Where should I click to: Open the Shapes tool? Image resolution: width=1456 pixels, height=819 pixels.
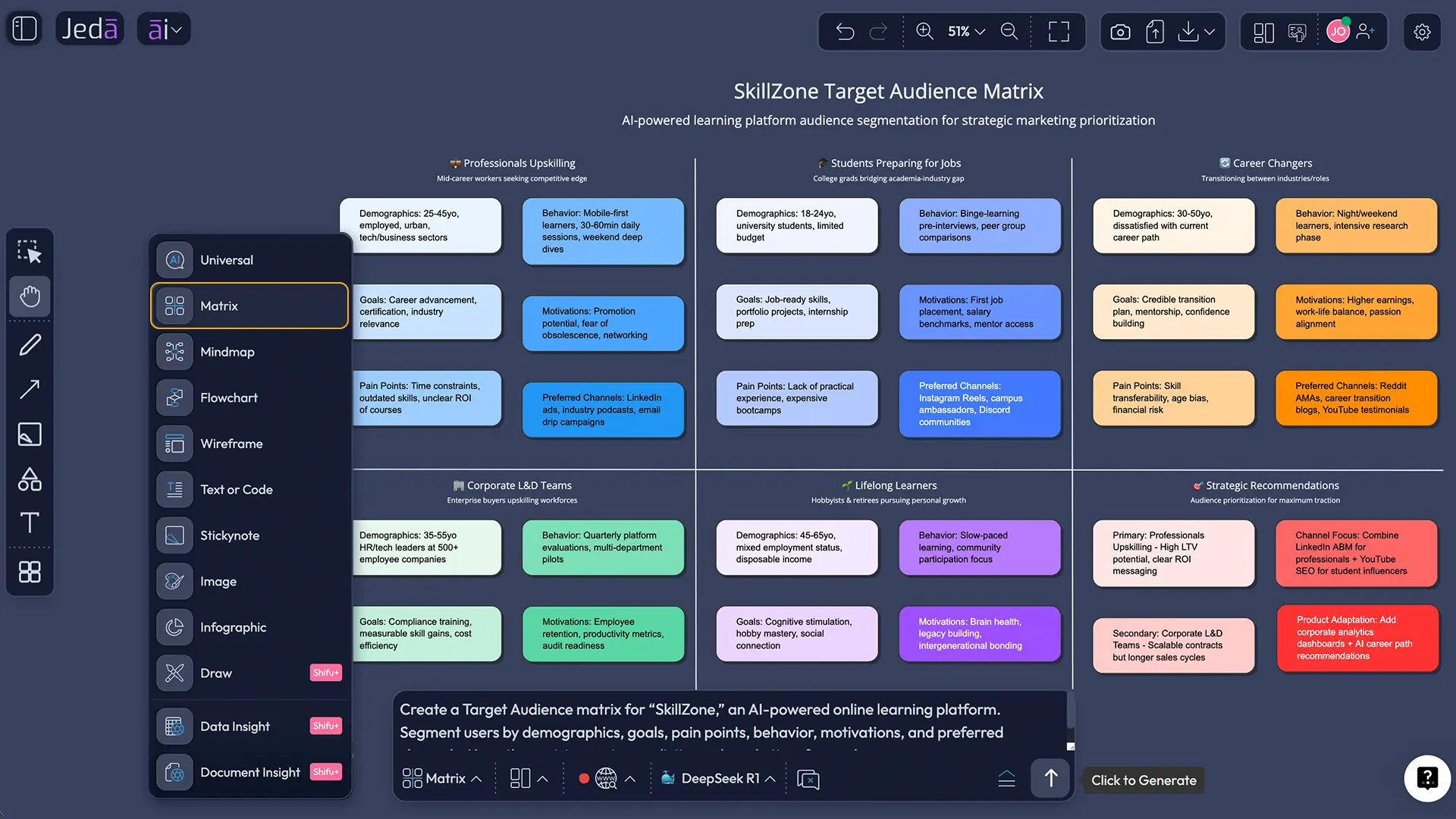point(30,479)
